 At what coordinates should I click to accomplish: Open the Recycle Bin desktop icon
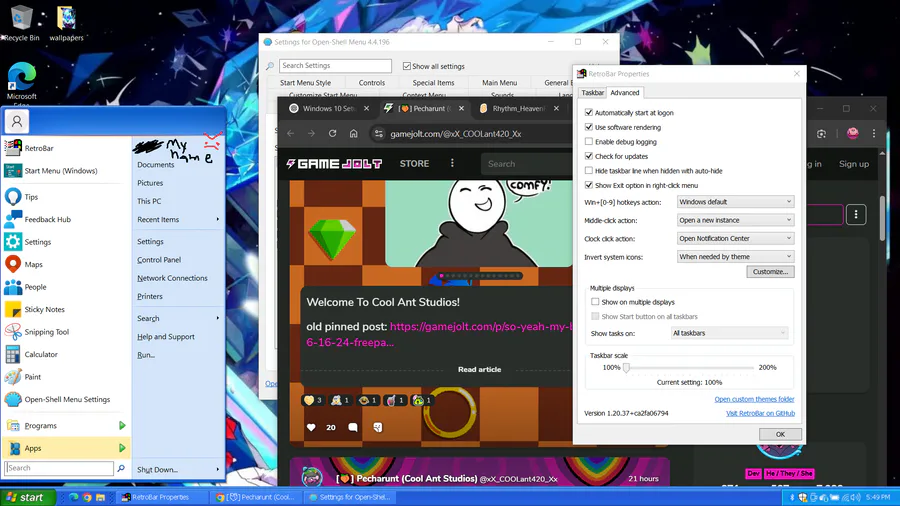(x=21, y=23)
